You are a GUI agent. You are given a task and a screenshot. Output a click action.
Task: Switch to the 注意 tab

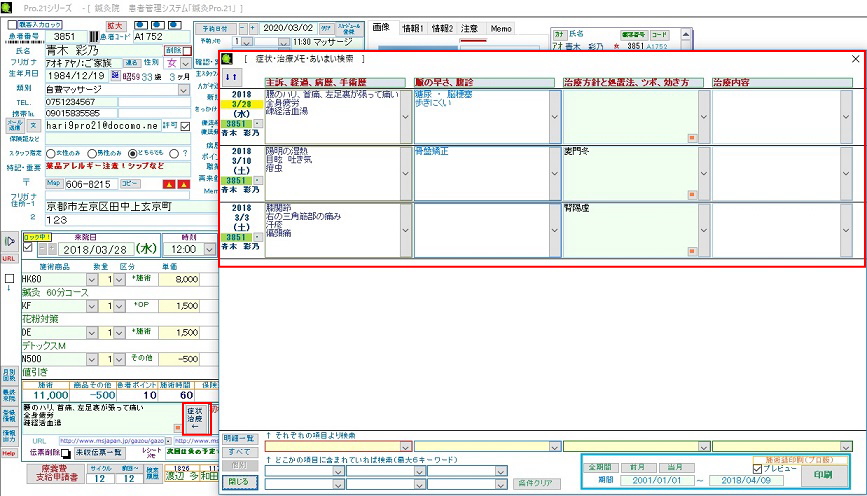pyautogui.click(x=469, y=28)
